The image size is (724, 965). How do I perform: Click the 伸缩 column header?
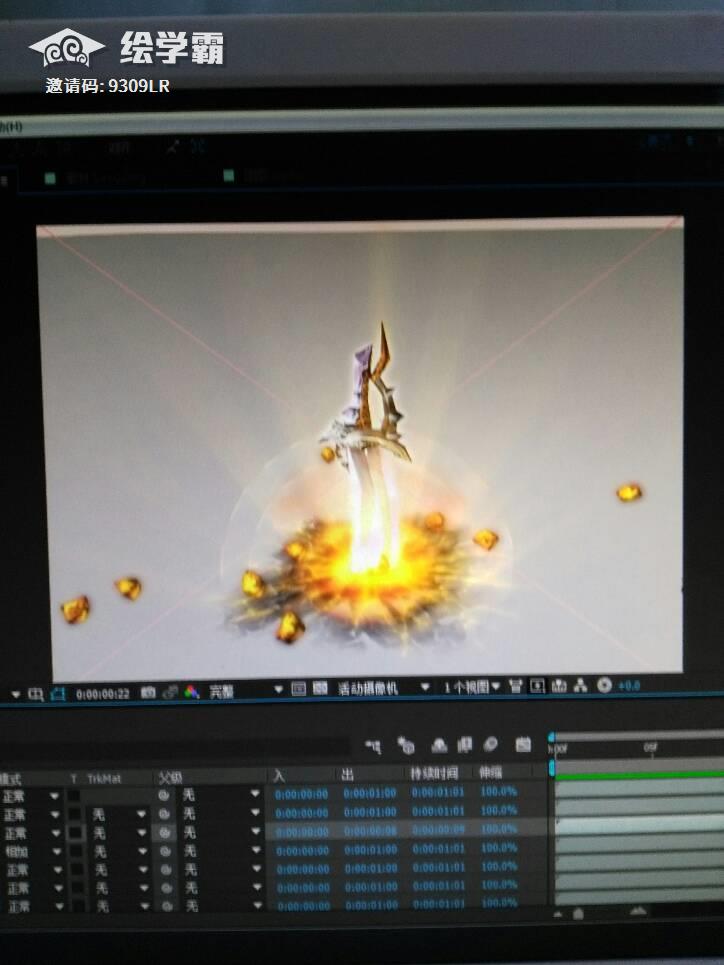pos(491,772)
